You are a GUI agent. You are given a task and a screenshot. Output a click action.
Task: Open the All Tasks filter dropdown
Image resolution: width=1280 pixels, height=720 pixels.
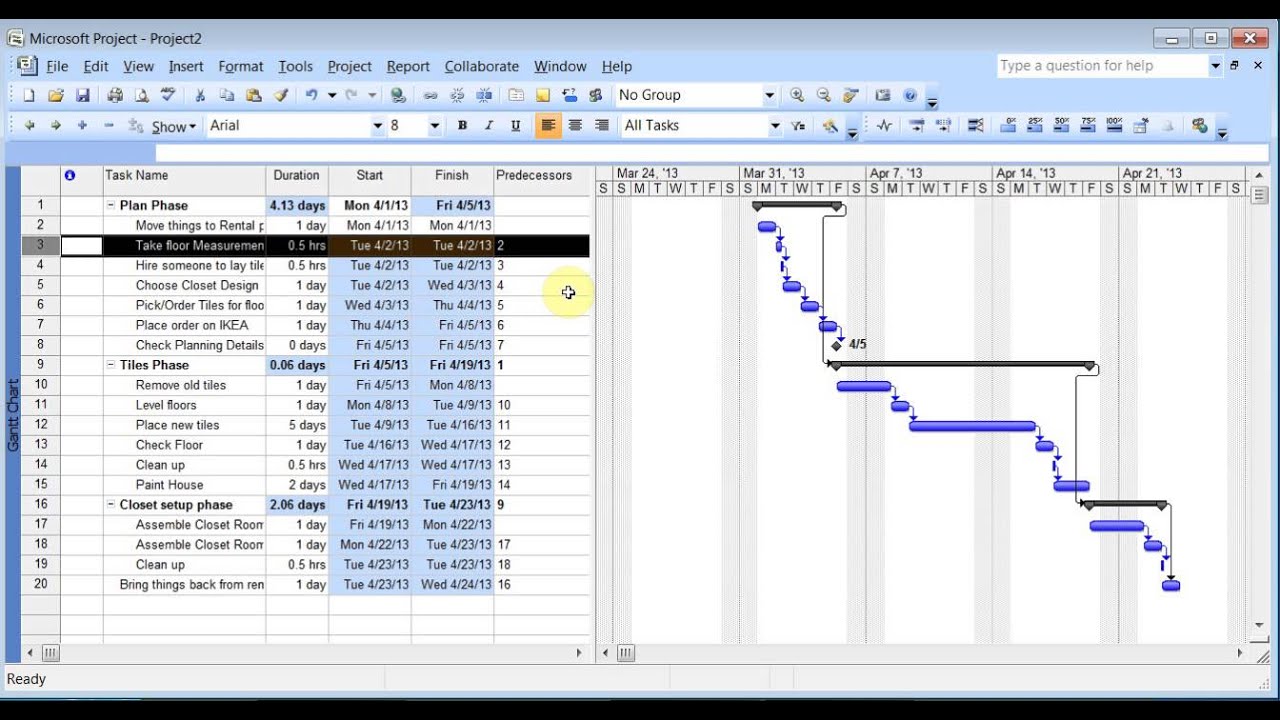tap(777, 126)
